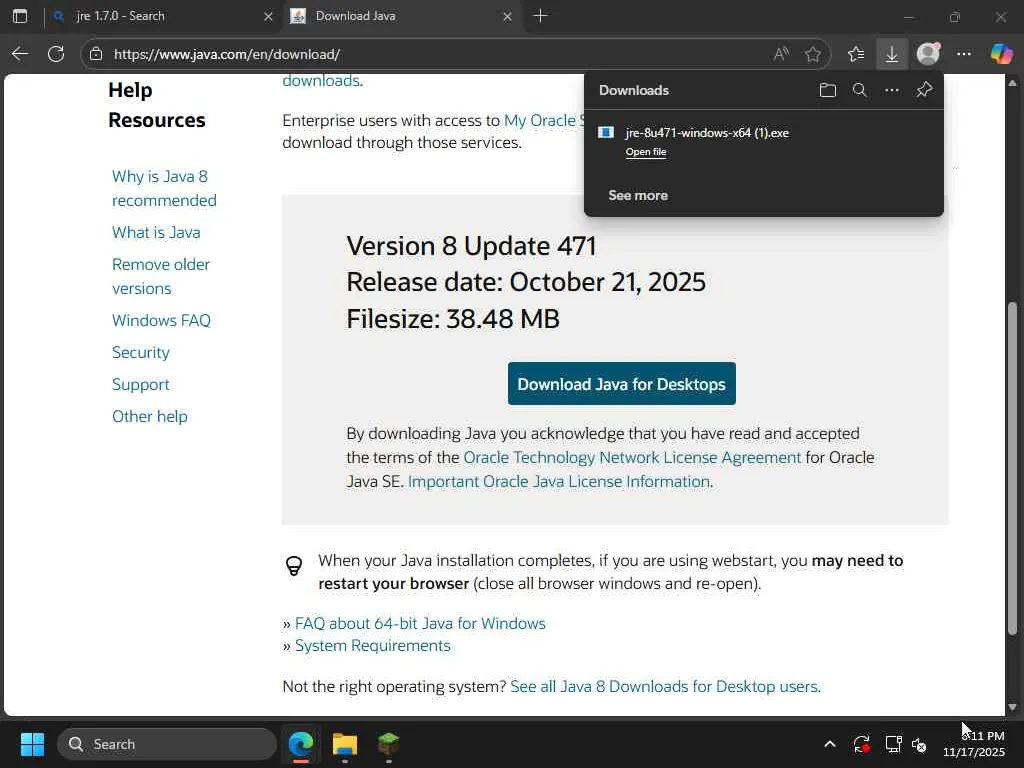Open the network display tray icon
This screenshot has height=768, width=1024.
tap(893, 744)
